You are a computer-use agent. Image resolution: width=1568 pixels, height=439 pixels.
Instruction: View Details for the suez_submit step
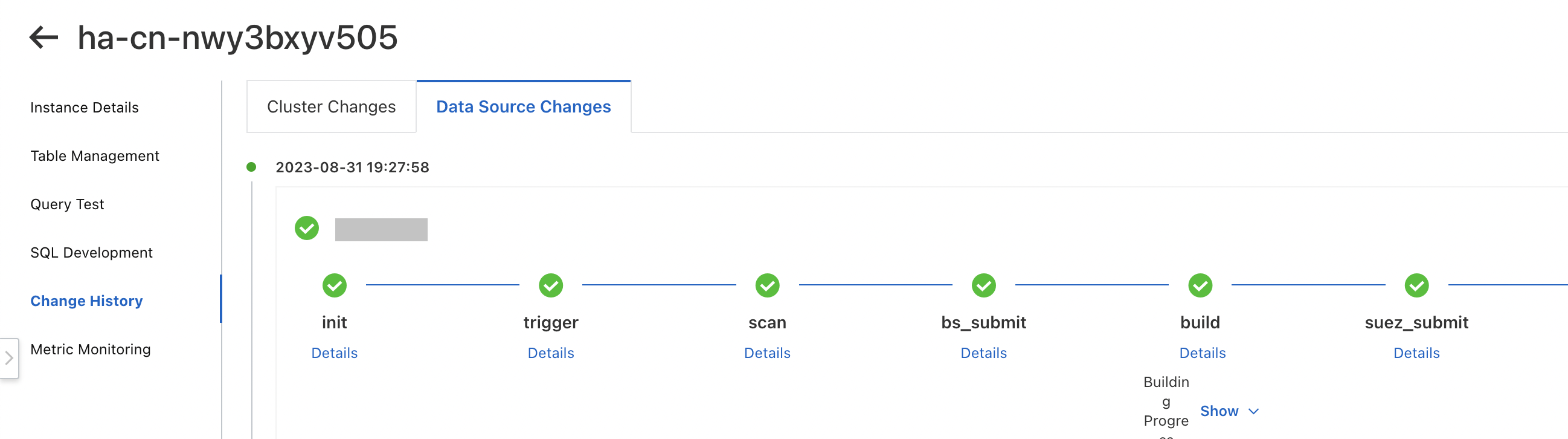(1416, 353)
